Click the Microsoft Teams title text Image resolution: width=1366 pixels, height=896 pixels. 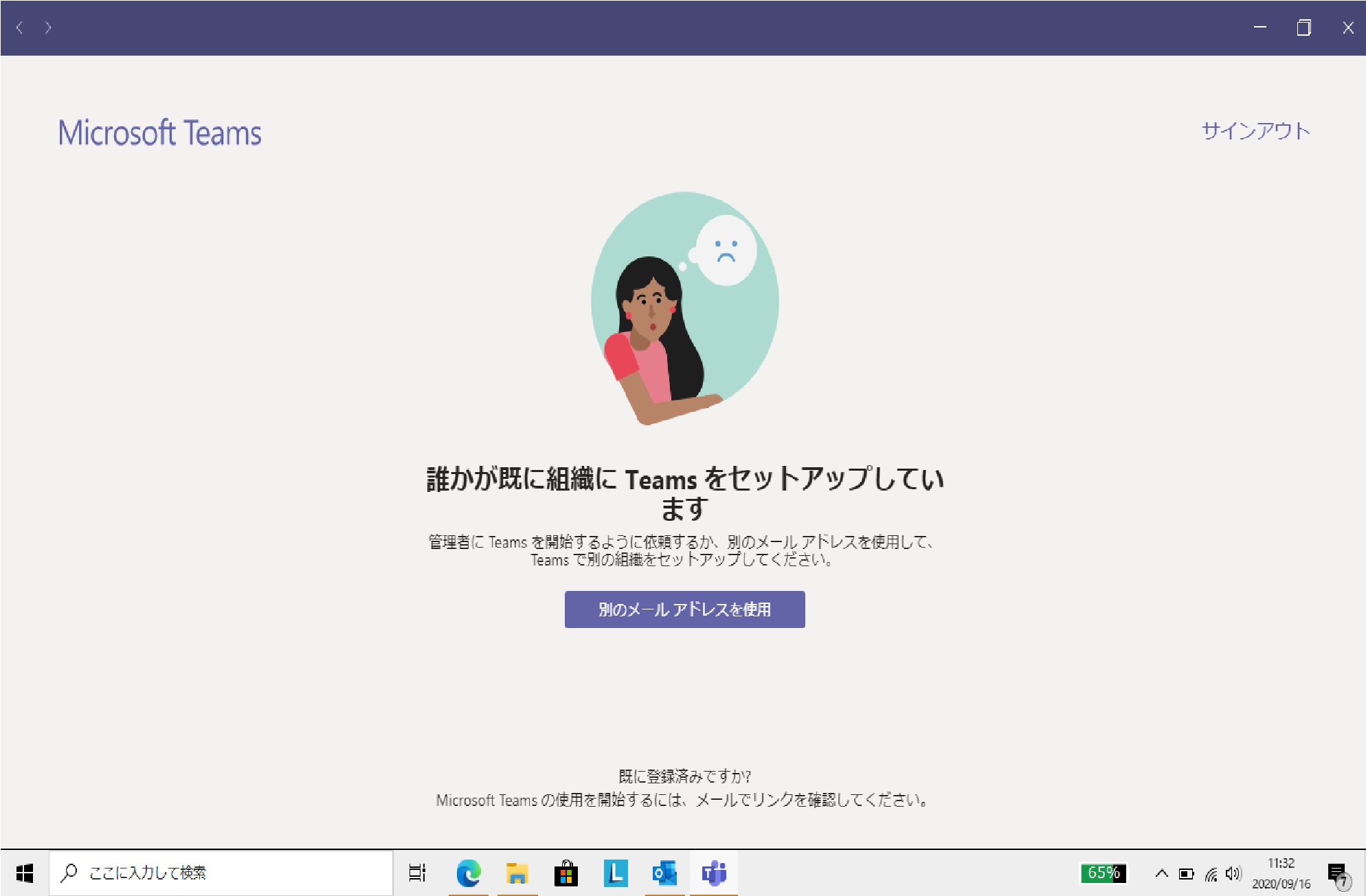159,133
